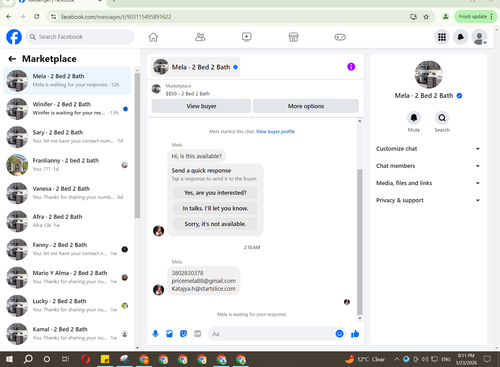This screenshot has height=367, width=500.
Task: Open the Lucky - 2 Bed 2 Bath chat
Action: point(67,305)
